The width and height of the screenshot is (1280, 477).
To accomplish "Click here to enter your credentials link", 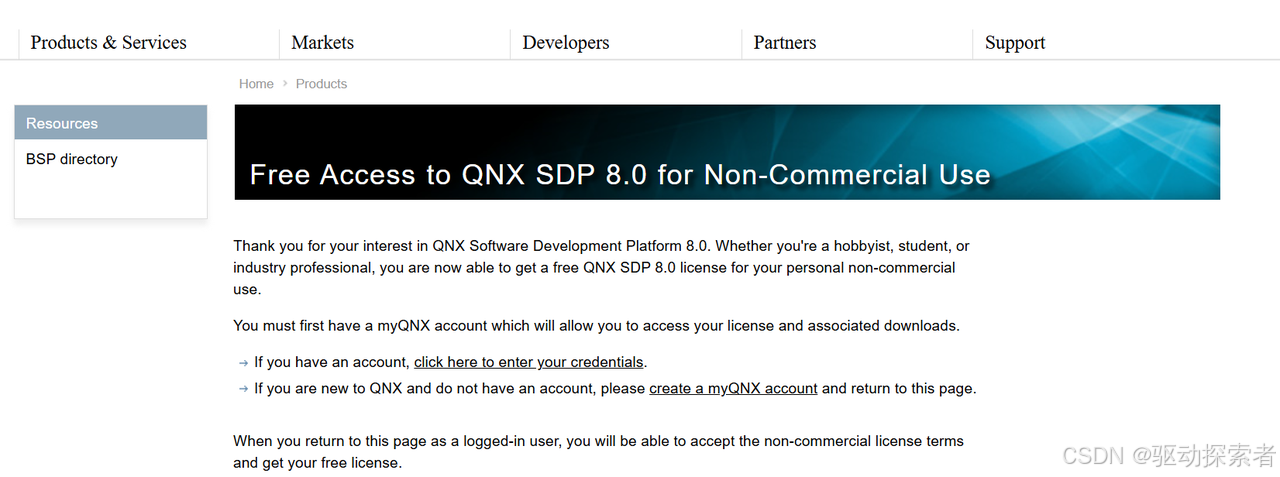I will pos(528,362).
